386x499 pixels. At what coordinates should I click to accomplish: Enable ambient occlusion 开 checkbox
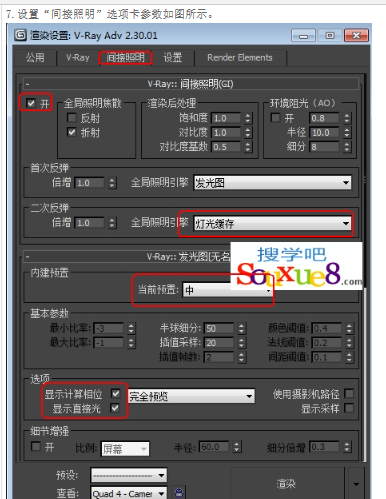click(275, 118)
